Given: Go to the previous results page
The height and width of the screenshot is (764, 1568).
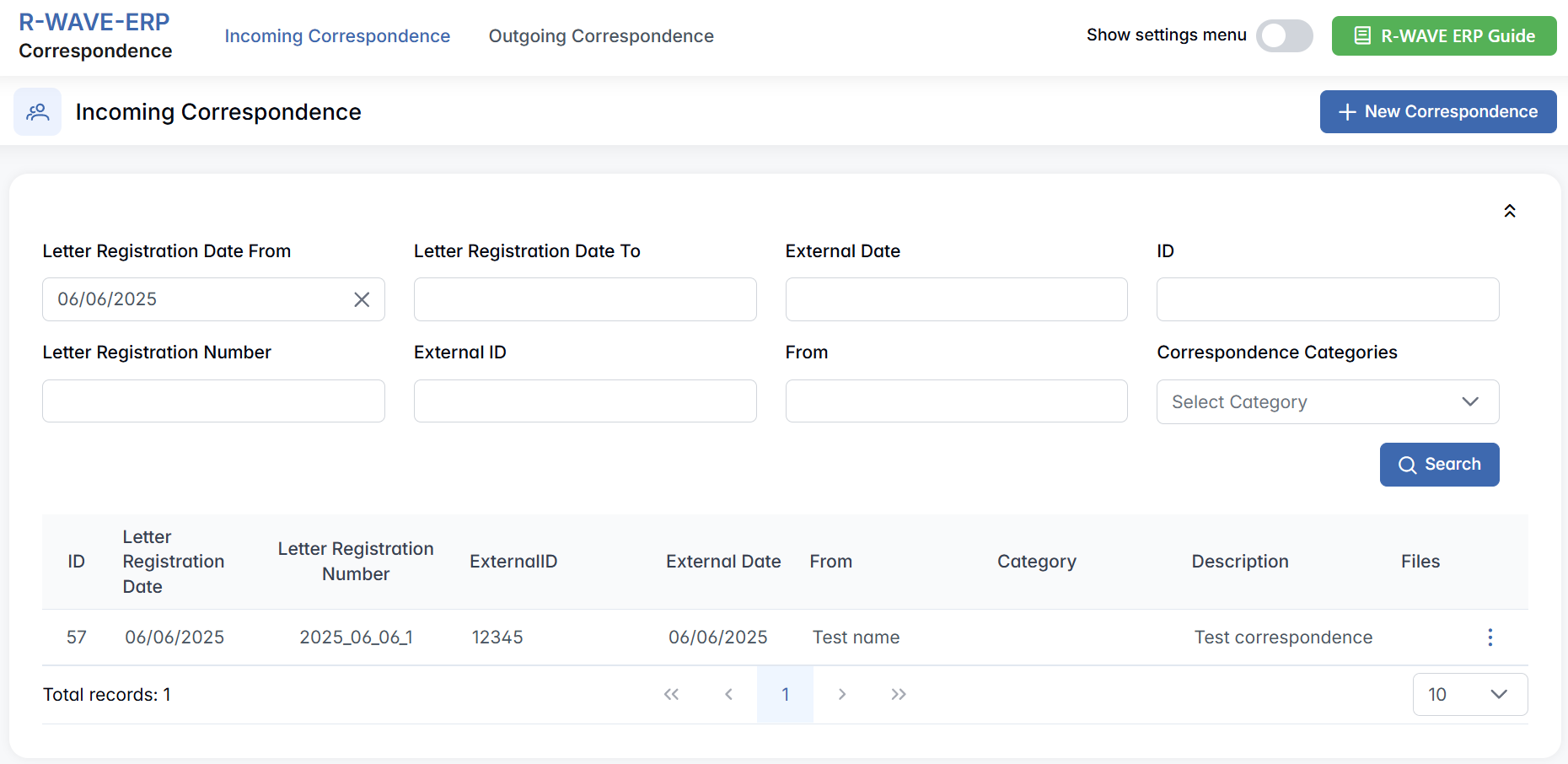Looking at the screenshot, I should (x=728, y=694).
